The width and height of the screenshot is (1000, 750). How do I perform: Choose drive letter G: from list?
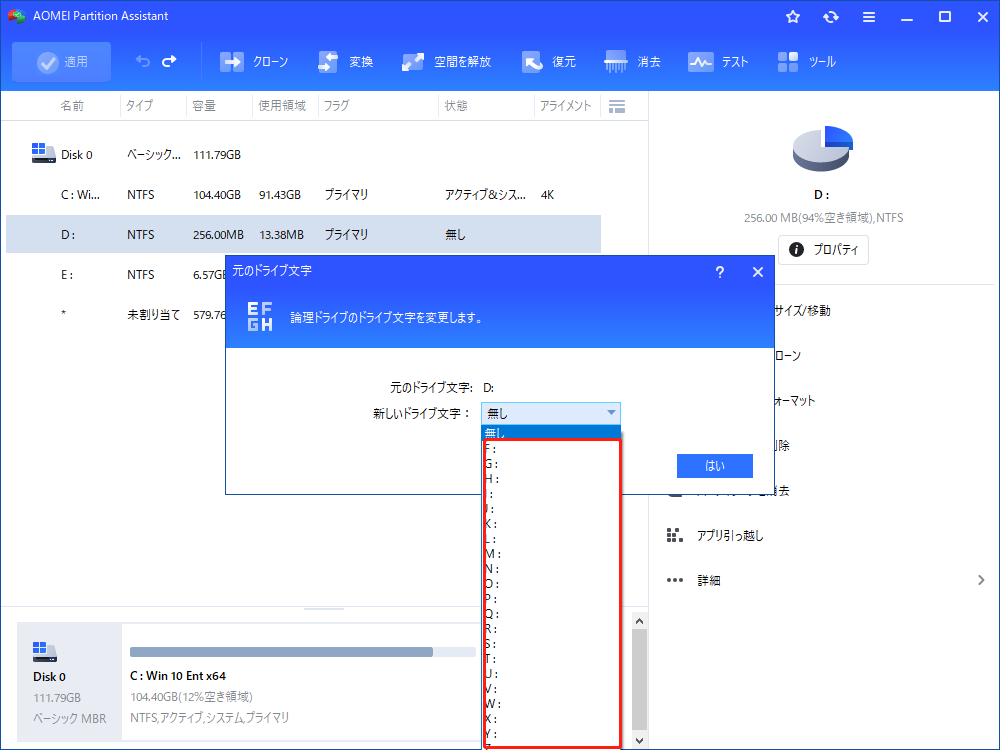[x=551, y=464]
